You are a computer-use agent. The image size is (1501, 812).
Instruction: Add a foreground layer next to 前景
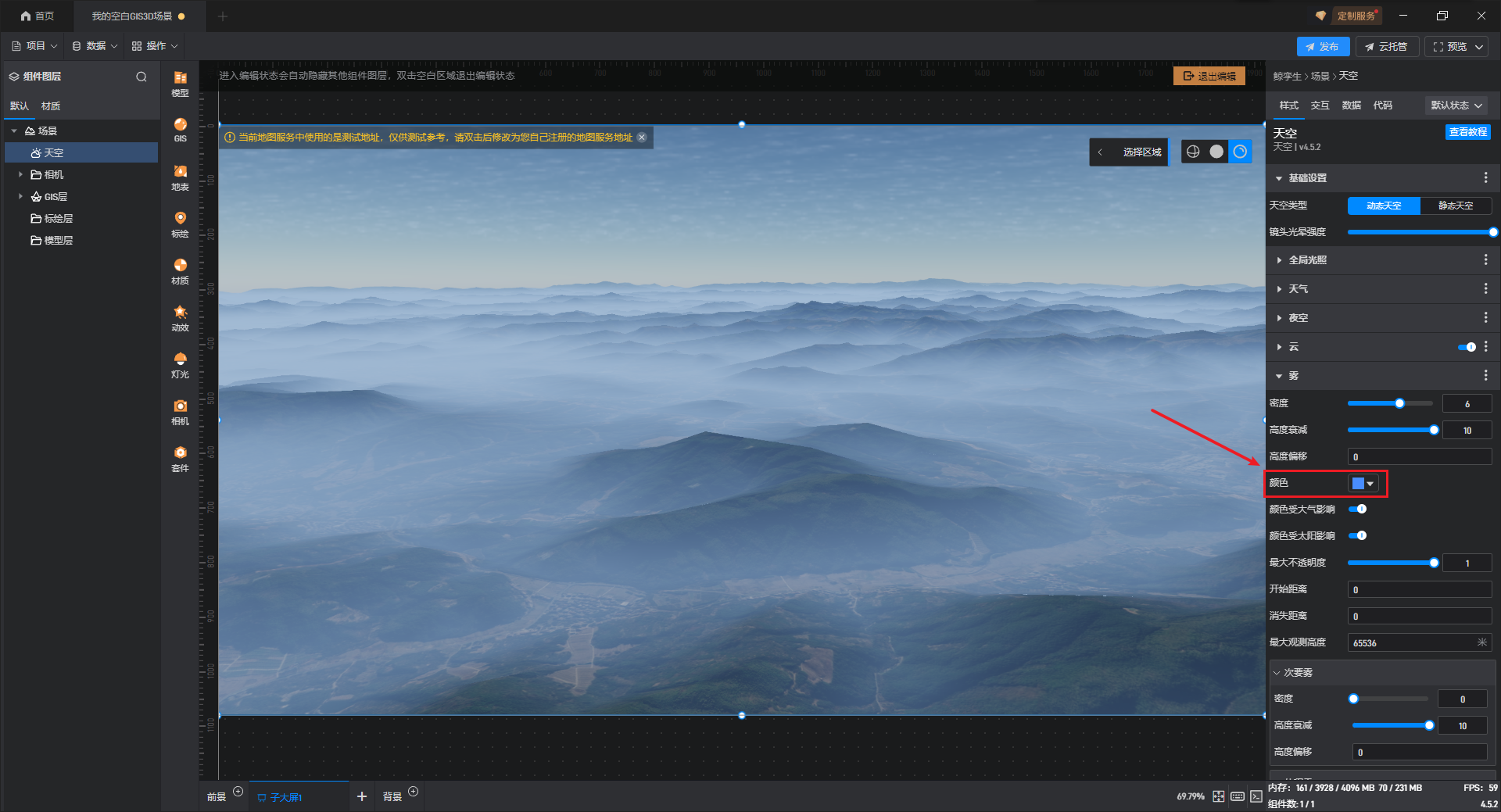click(238, 792)
